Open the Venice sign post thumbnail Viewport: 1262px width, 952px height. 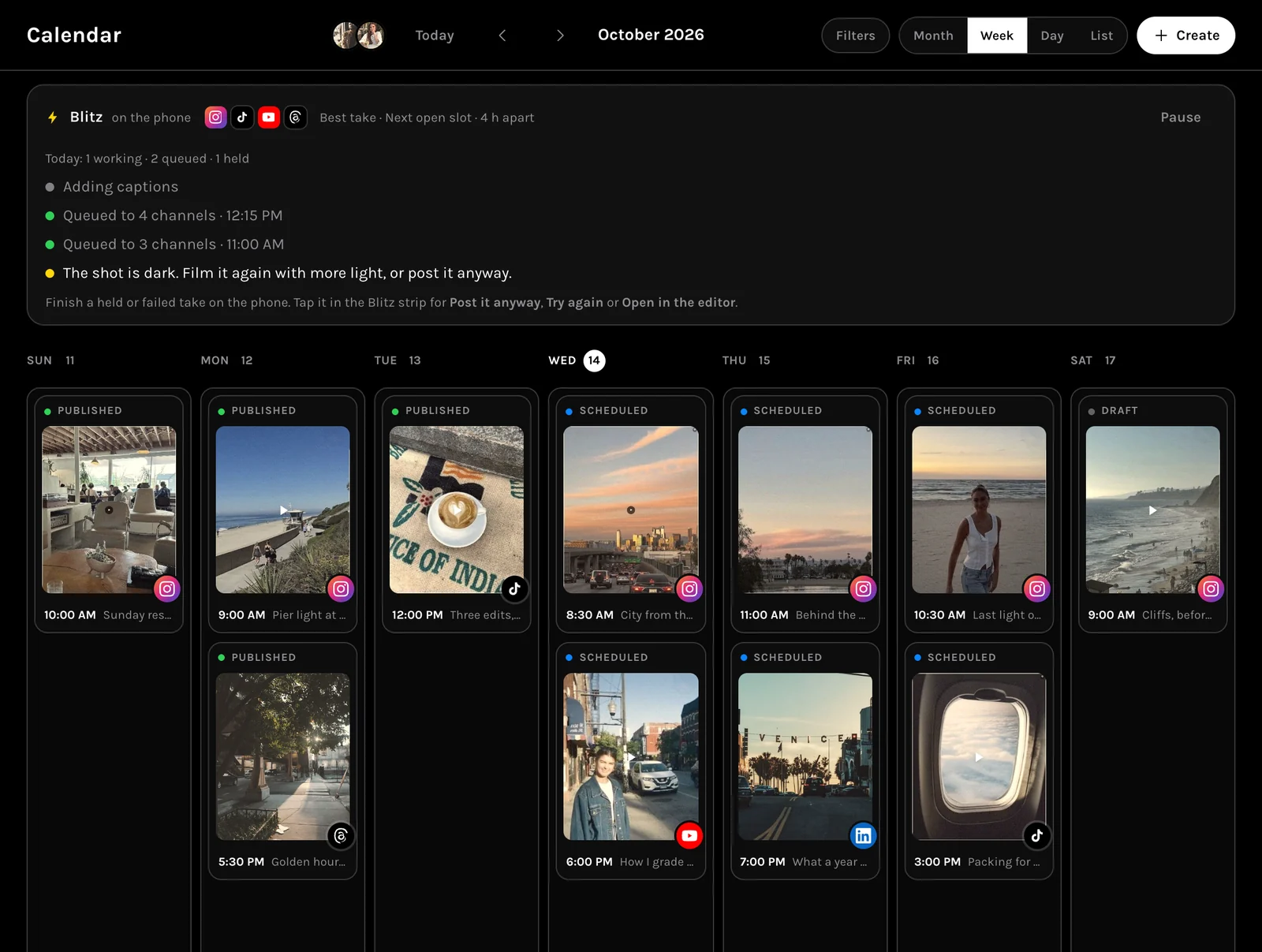pyautogui.click(x=805, y=756)
